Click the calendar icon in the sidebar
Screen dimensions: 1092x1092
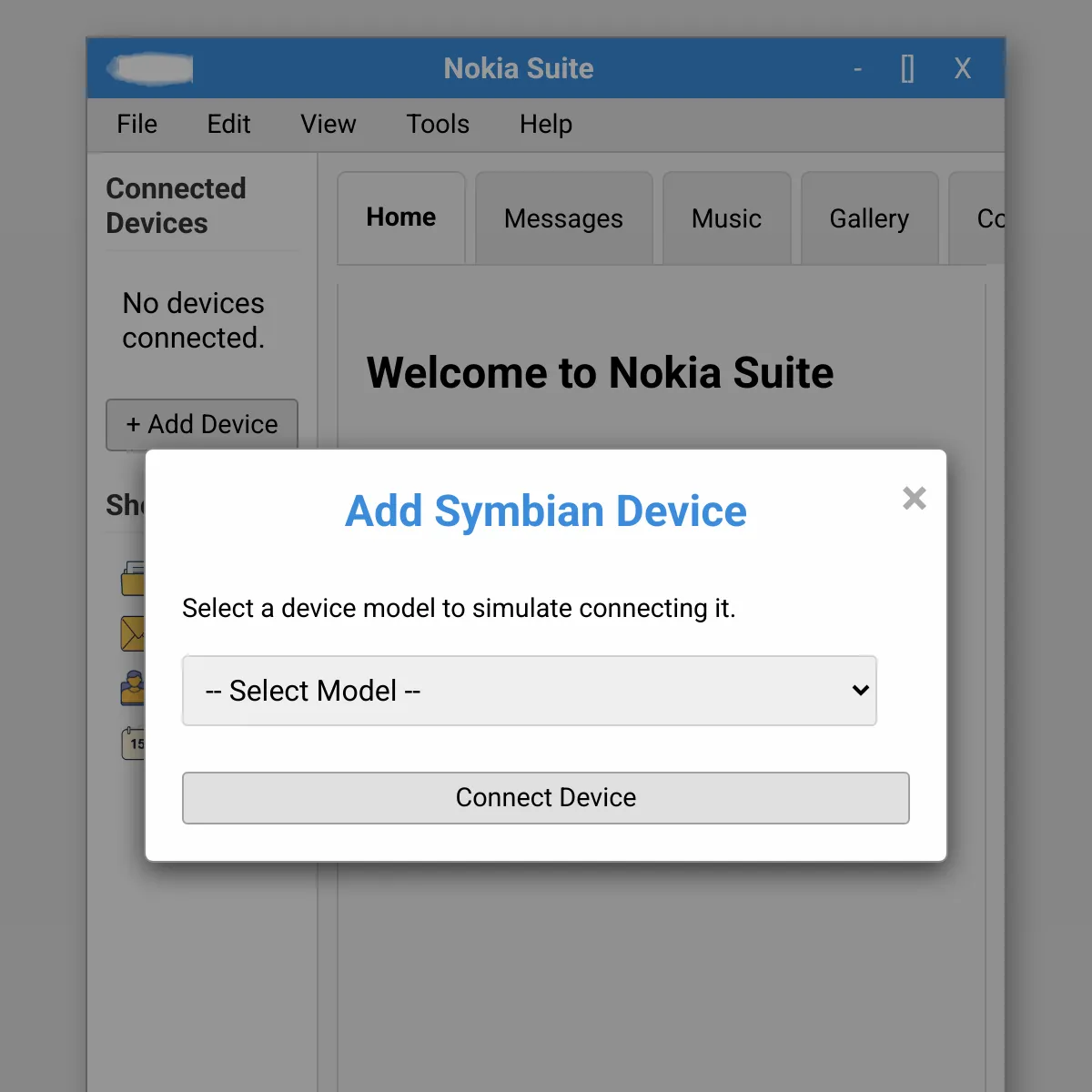click(x=134, y=743)
